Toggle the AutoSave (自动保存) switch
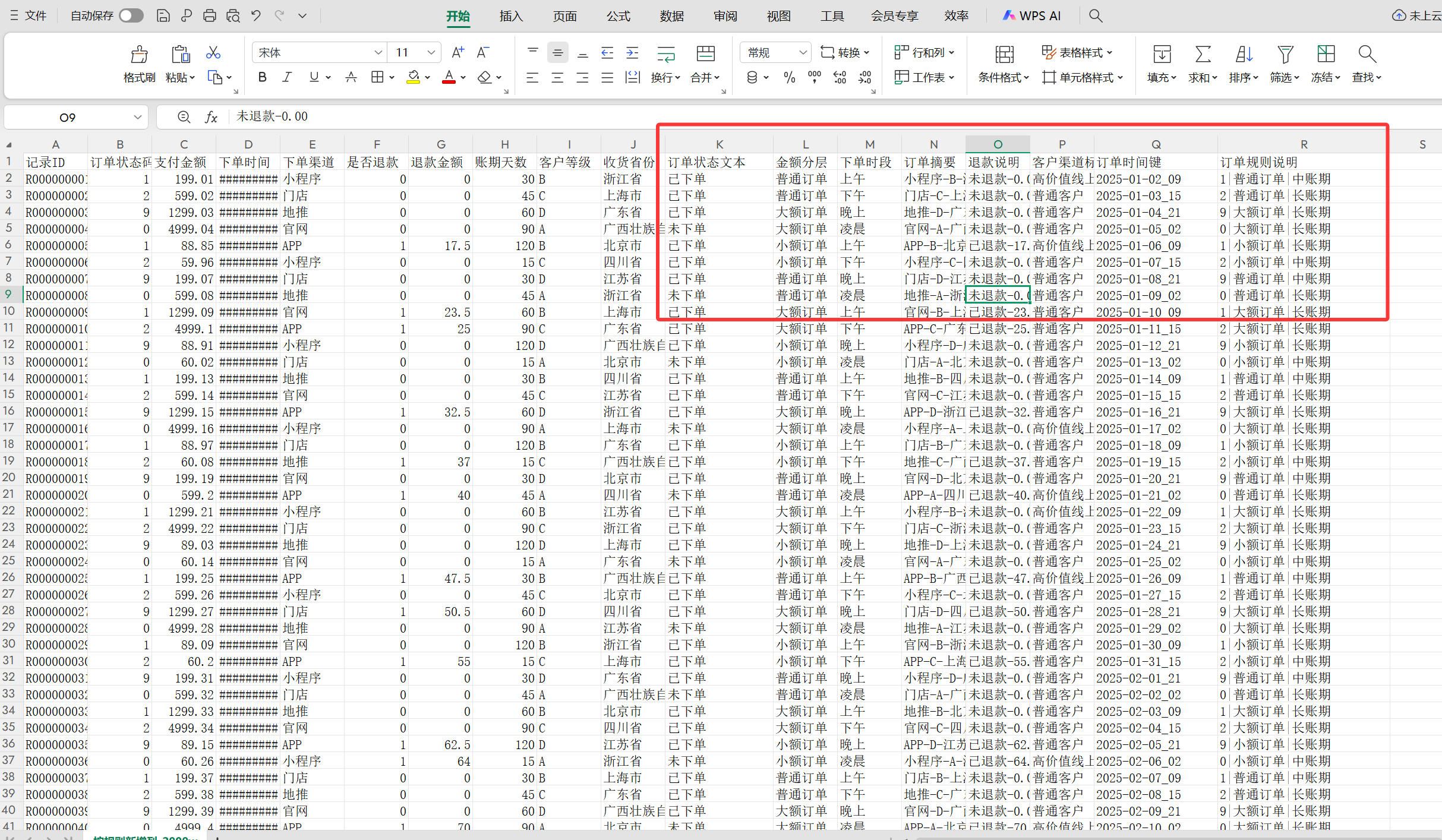The width and height of the screenshot is (1442, 840). coord(131,15)
